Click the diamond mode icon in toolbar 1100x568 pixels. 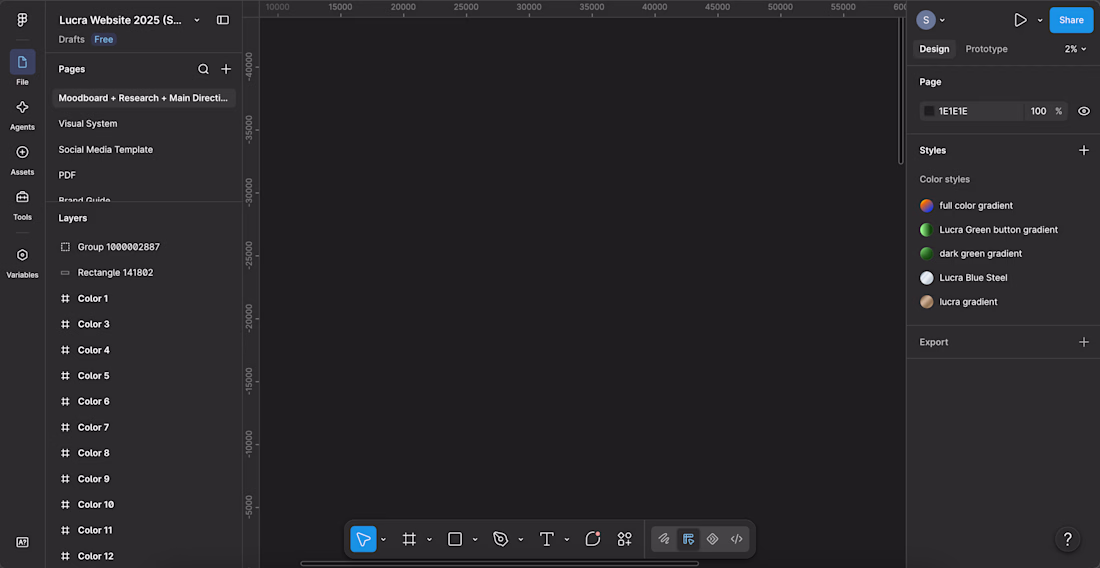coord(712,539)
